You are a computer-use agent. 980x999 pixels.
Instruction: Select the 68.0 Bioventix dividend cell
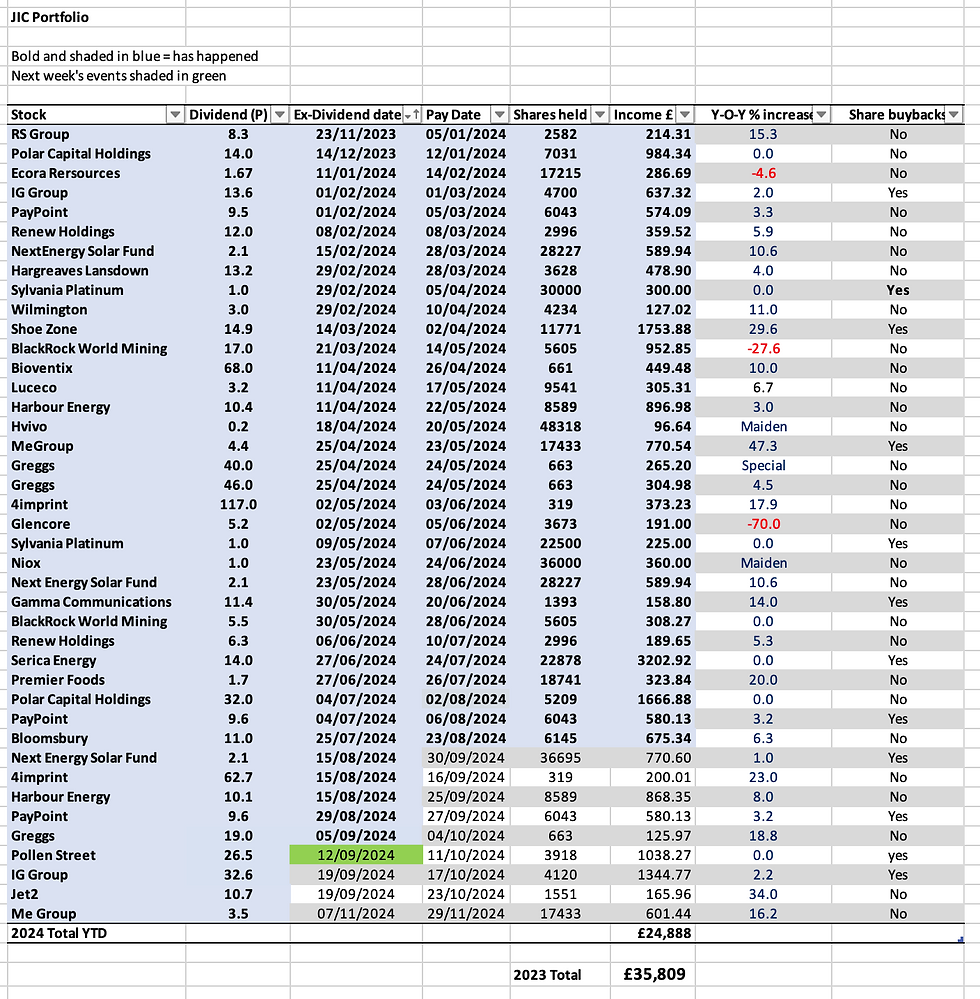[x=238, y=368]
